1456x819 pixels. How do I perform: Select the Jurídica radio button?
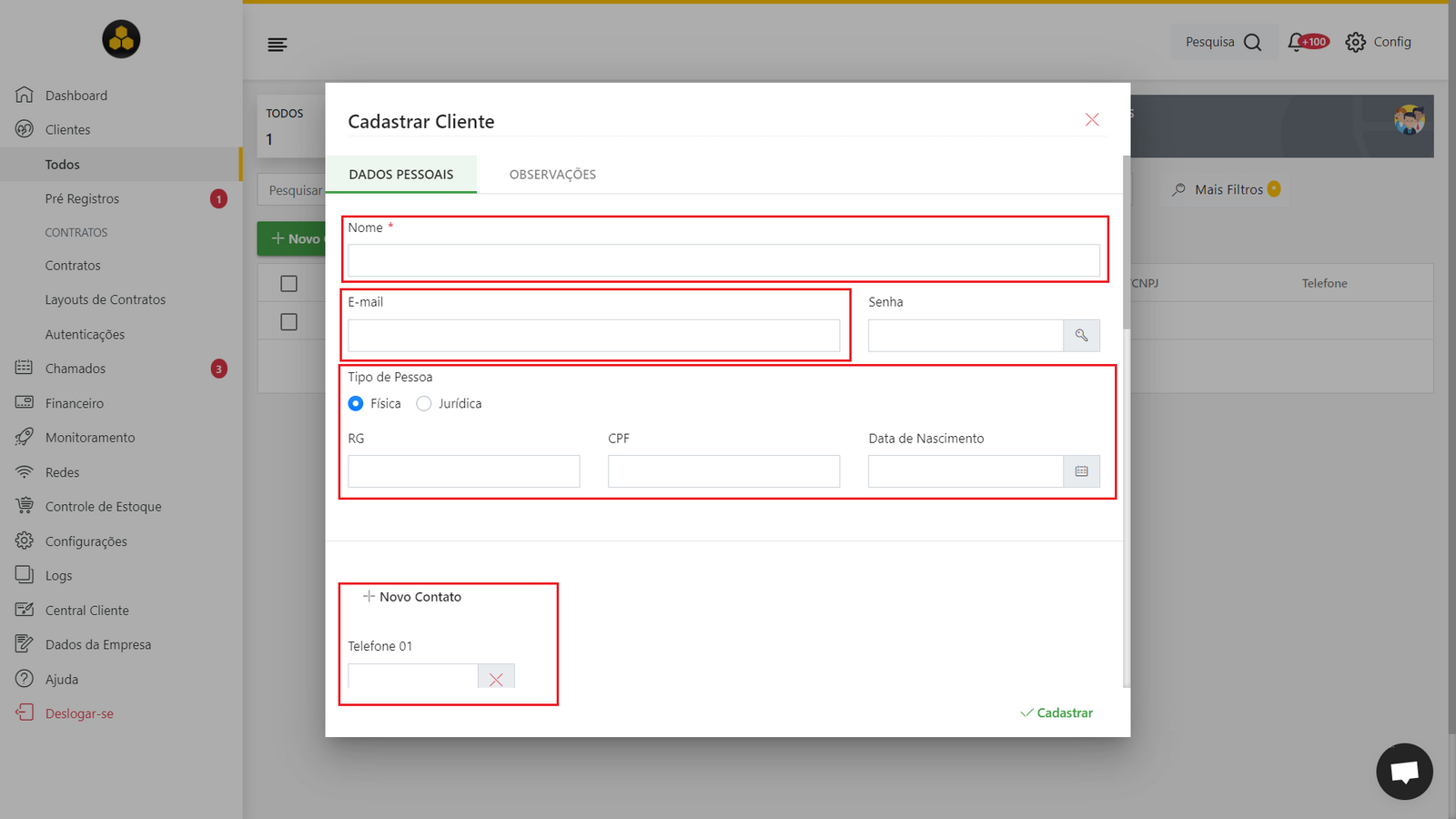[424, 403]
